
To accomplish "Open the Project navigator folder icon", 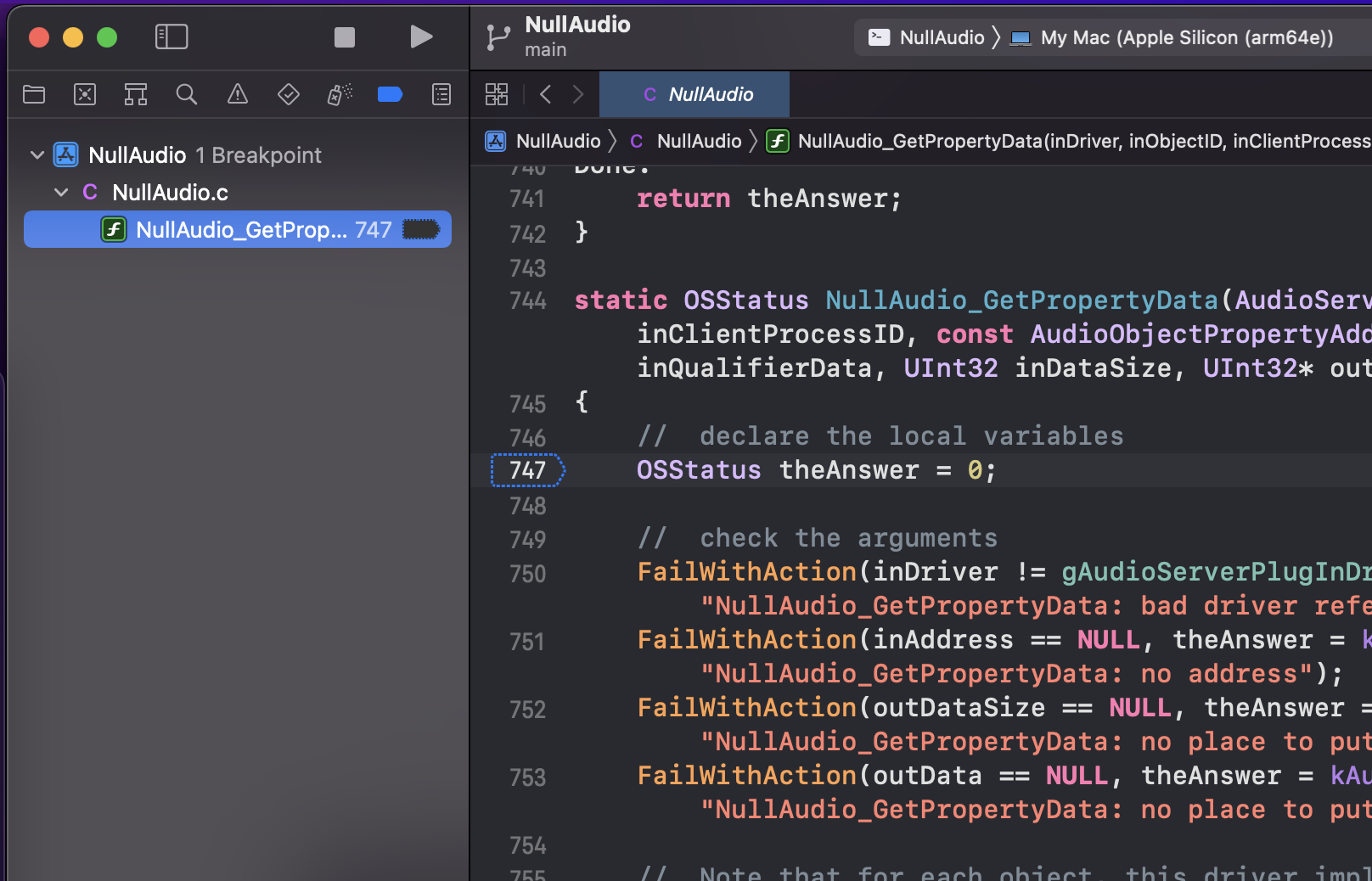I will [x=34, y=94].
